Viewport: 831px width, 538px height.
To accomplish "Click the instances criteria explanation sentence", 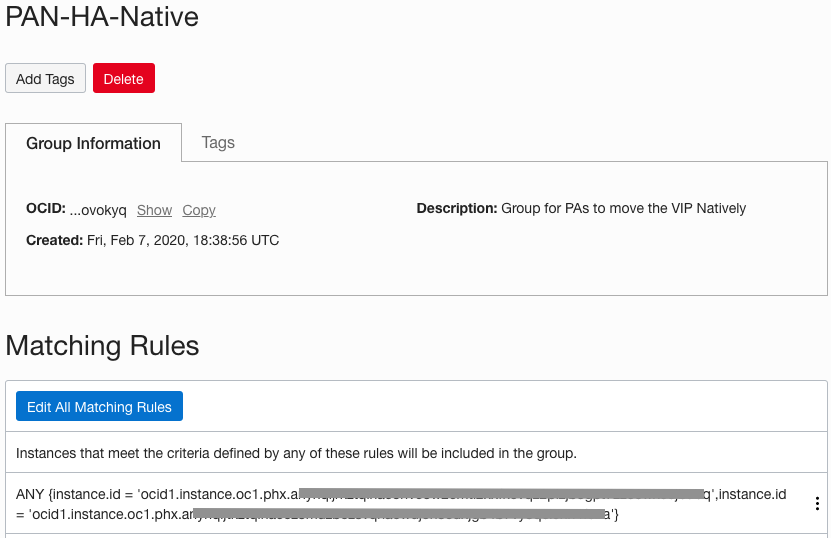I will tap(296, 453).
